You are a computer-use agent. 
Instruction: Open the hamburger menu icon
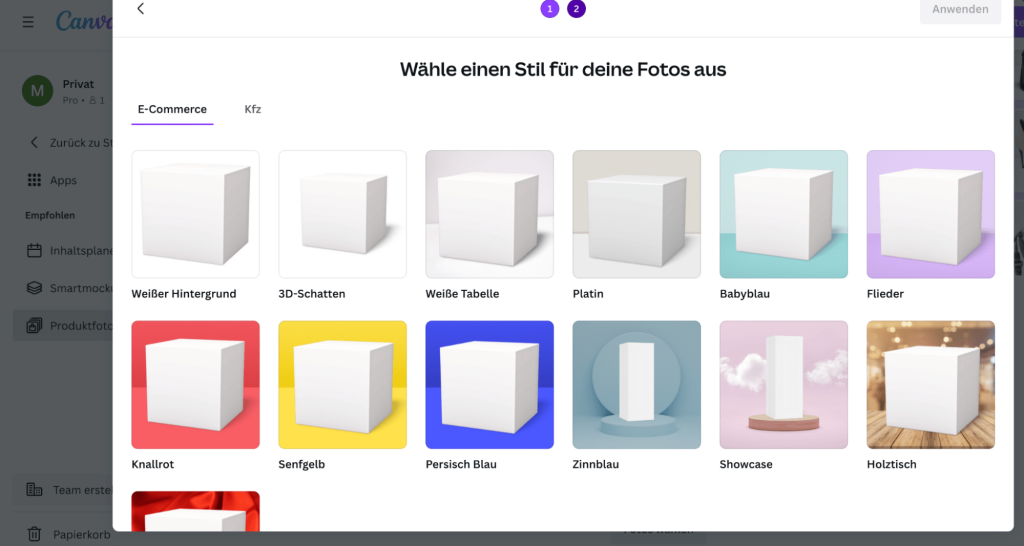pos(28,21)
